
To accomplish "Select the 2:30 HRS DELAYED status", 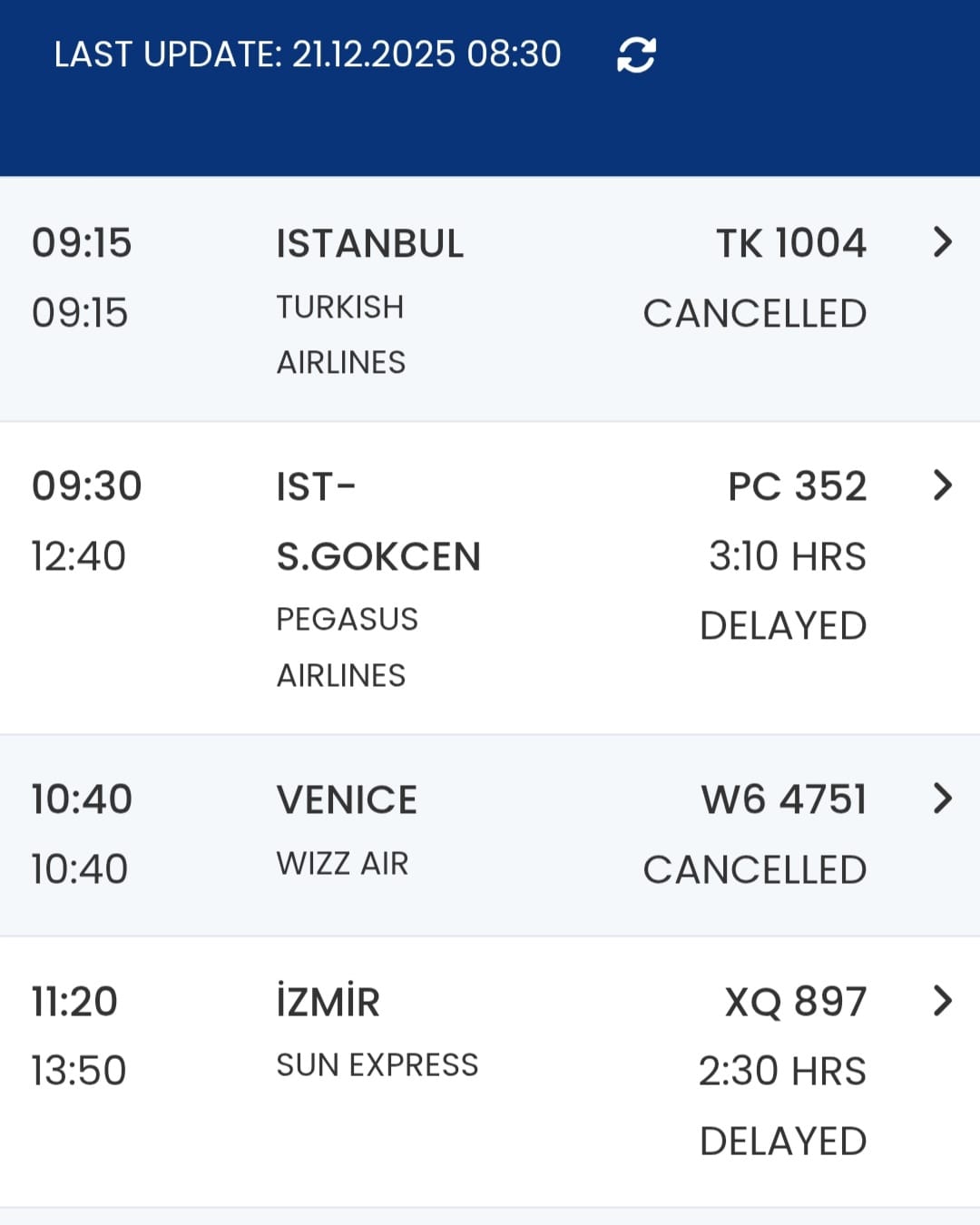I will 782,1106.
